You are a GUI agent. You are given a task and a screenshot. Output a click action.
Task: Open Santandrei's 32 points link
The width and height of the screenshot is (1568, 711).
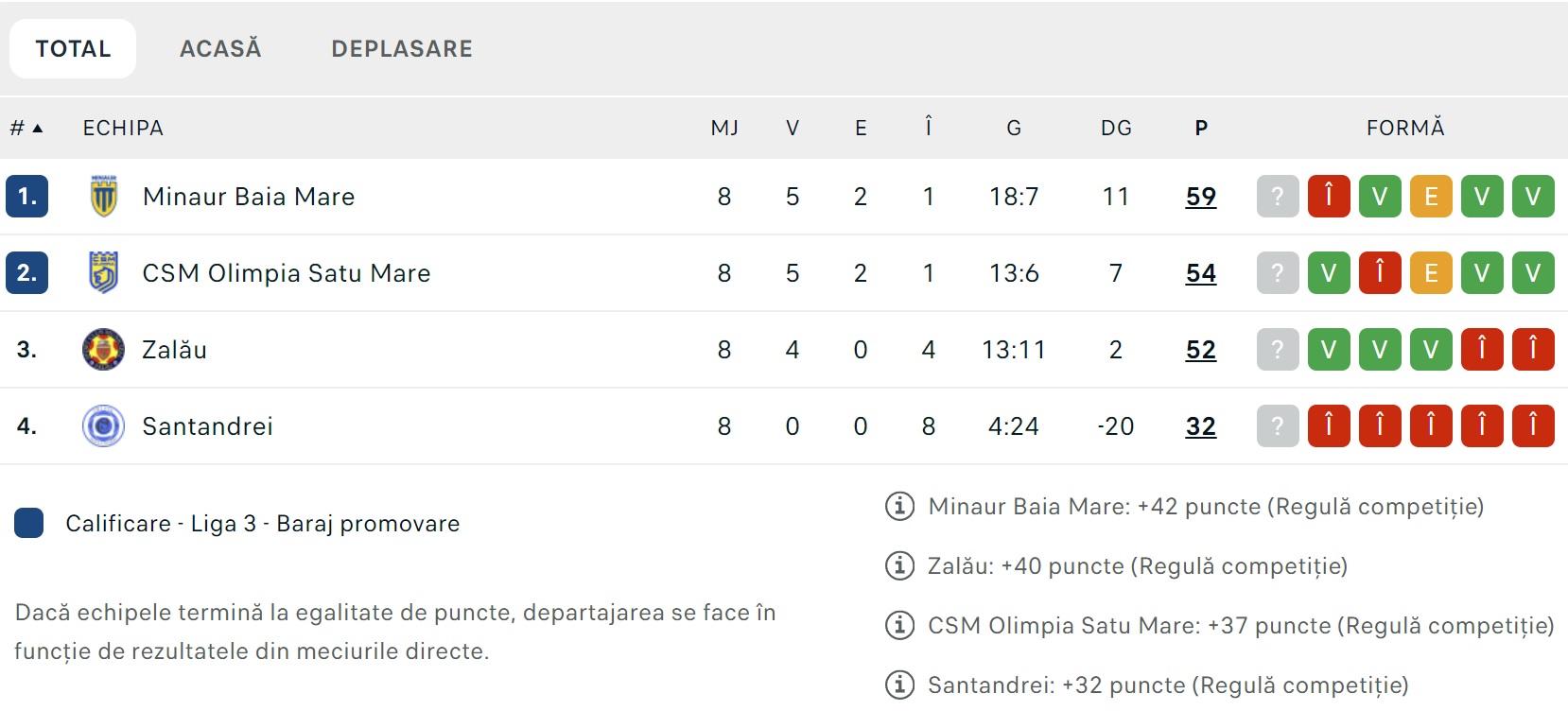click(1201, 426)
